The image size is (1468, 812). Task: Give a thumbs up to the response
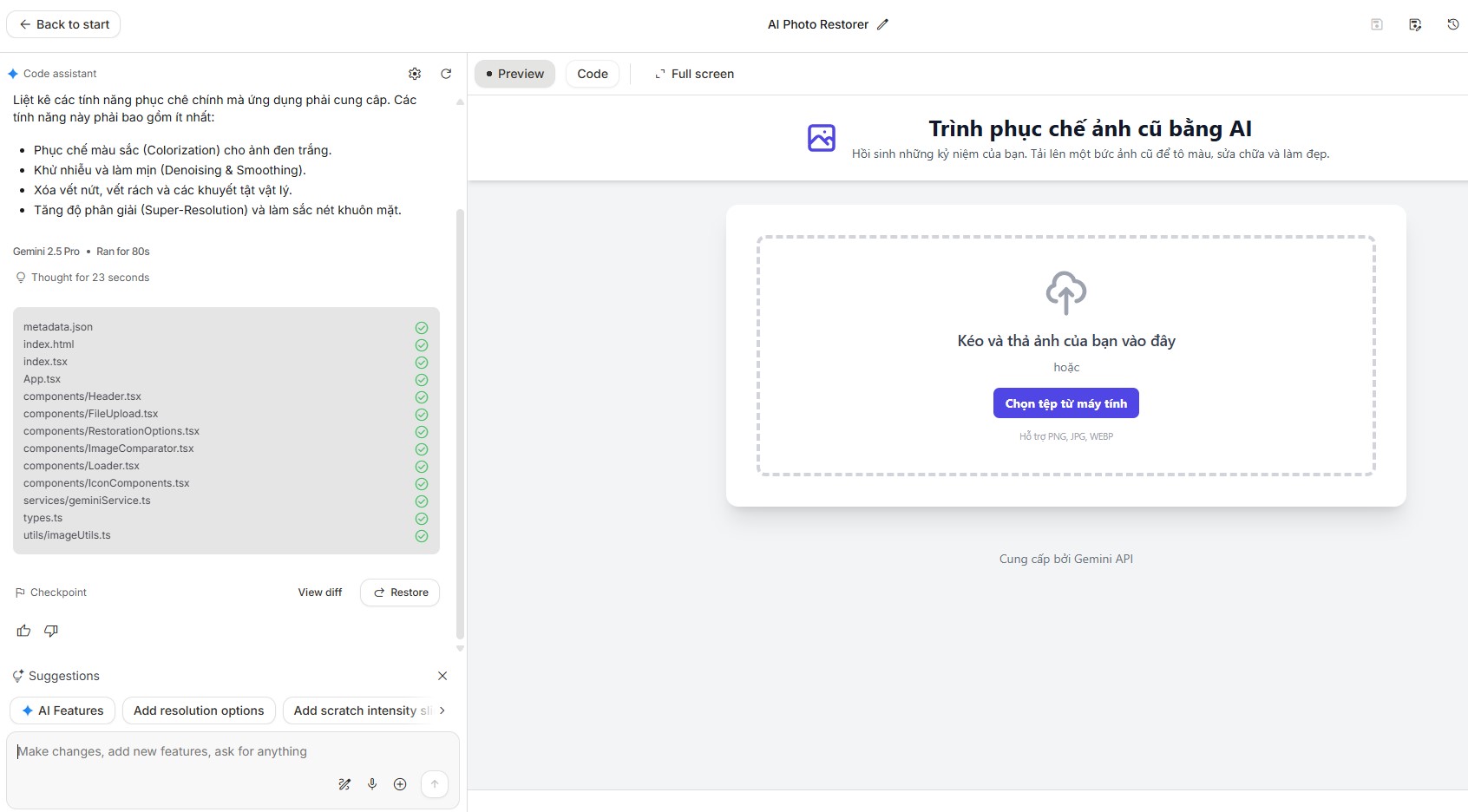point(23,631)
